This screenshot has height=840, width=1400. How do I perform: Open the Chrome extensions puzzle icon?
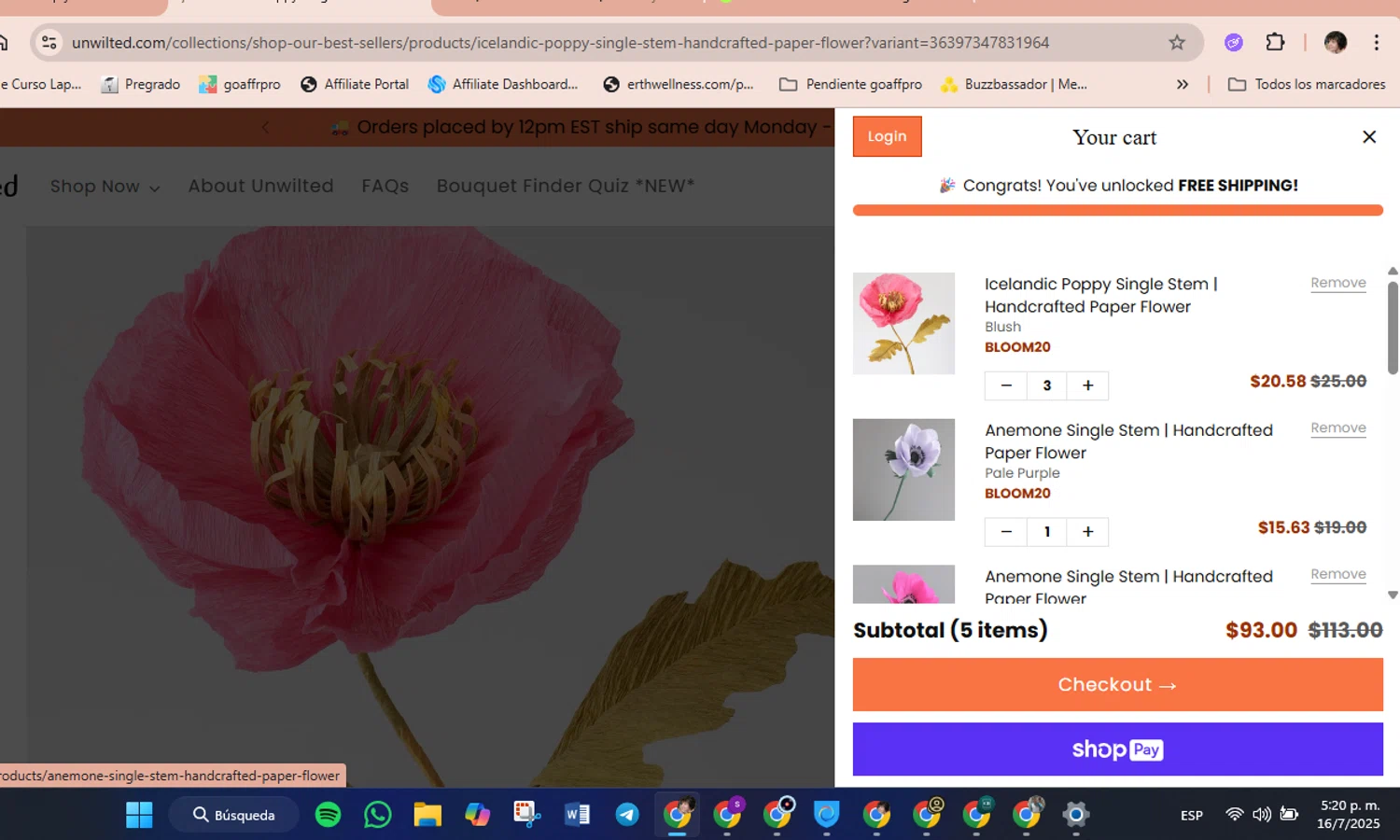(1275, 42)
